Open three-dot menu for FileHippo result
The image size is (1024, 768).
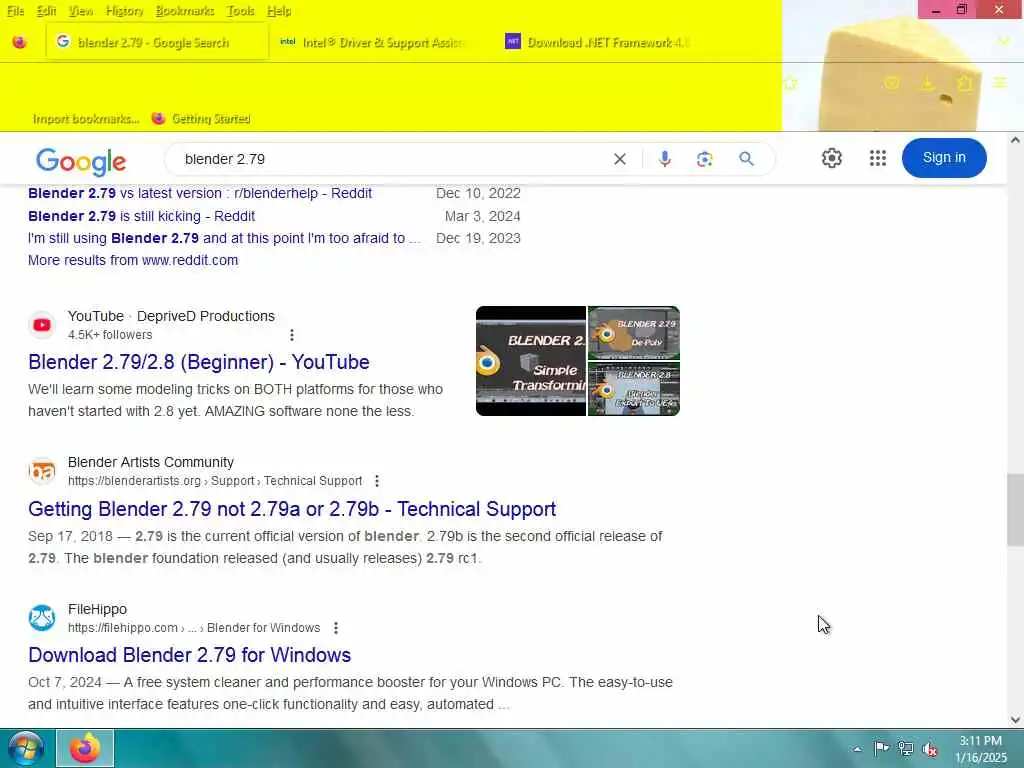point(336,628)
